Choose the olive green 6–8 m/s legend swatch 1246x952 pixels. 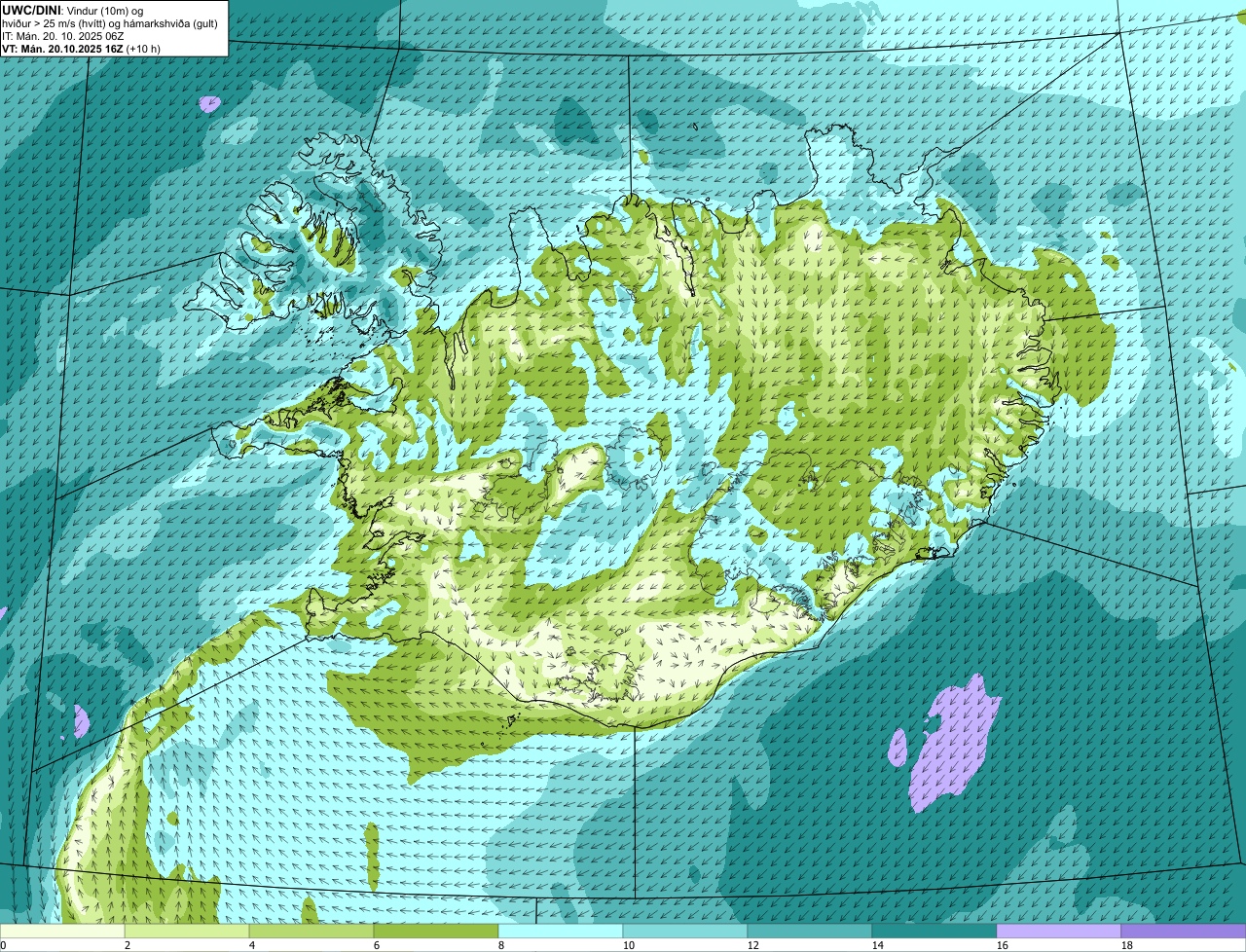[436, 931]
